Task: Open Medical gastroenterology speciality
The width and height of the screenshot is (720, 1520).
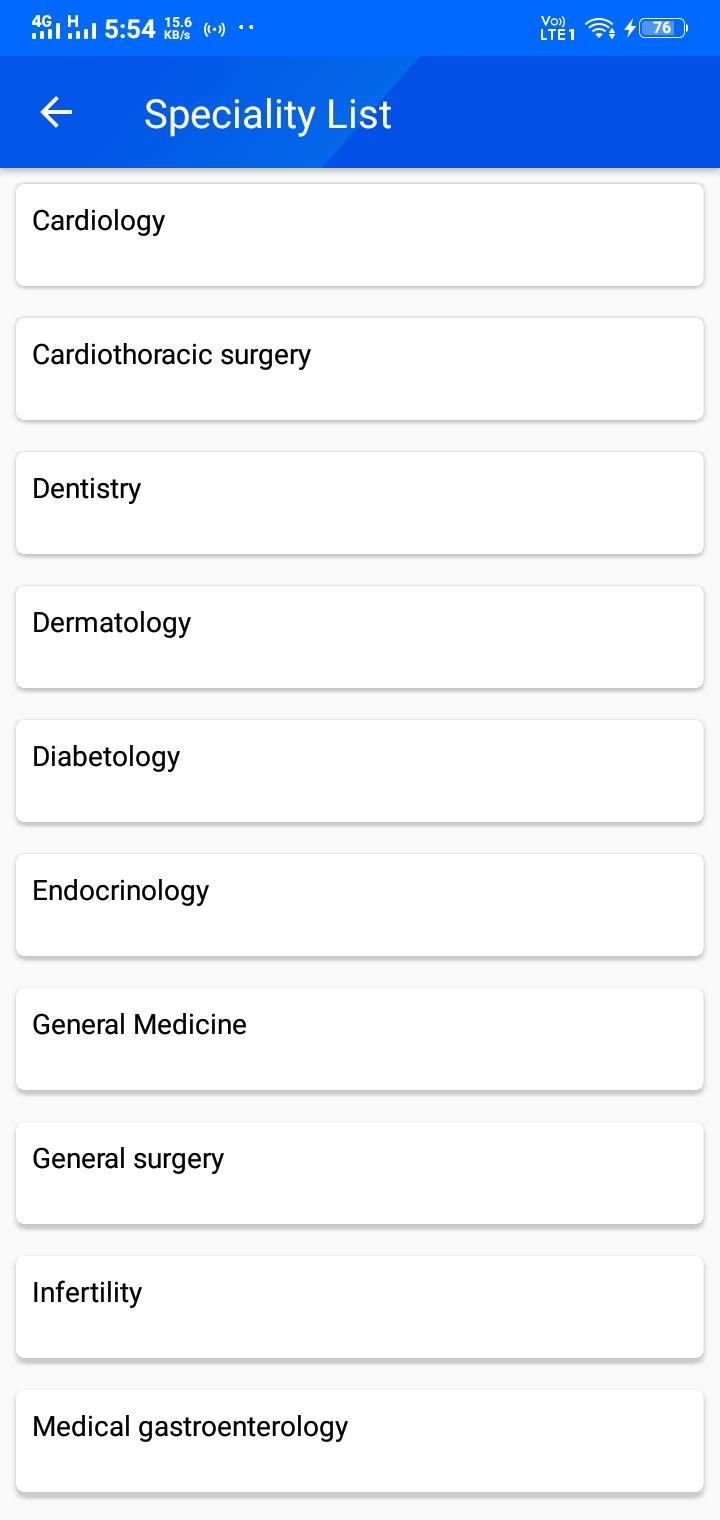Action: (360, 1441)
